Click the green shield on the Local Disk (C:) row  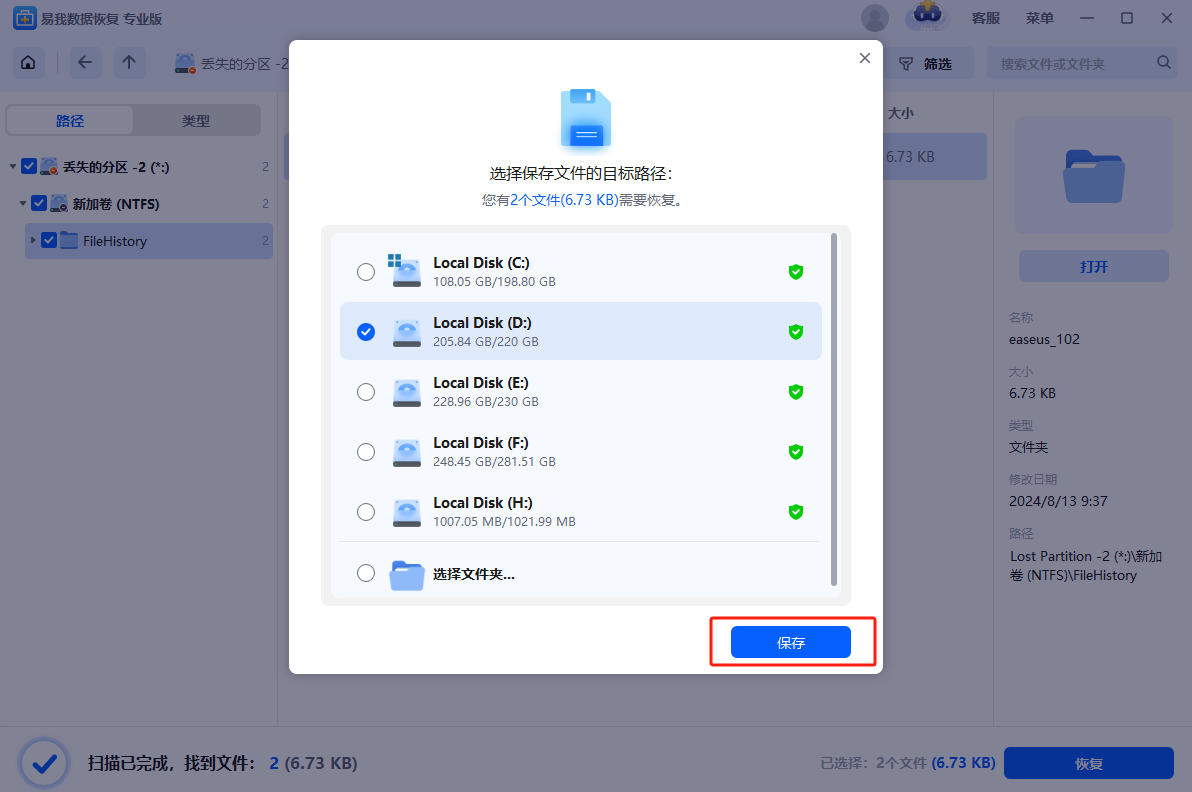tap(796, 272)
